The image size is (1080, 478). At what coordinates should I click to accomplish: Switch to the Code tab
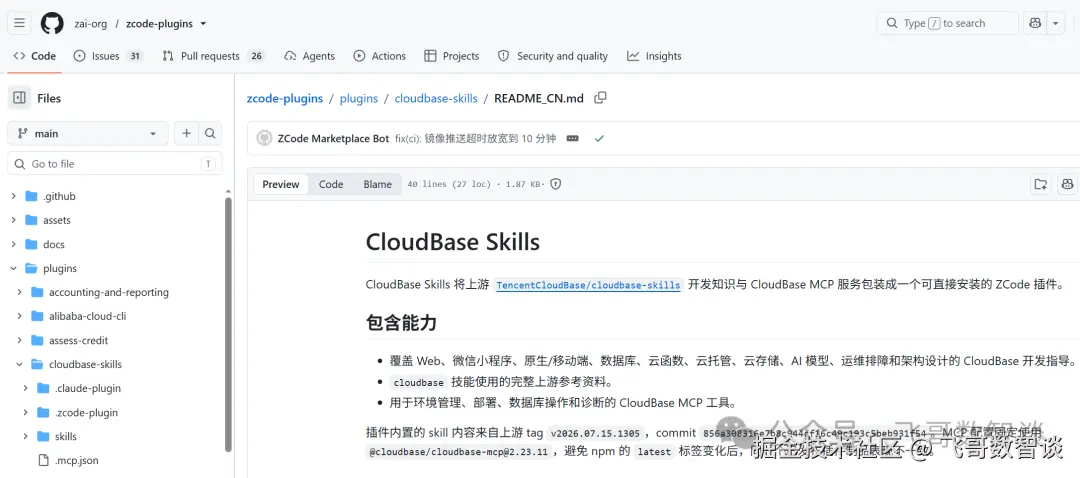tap(34, 56)
